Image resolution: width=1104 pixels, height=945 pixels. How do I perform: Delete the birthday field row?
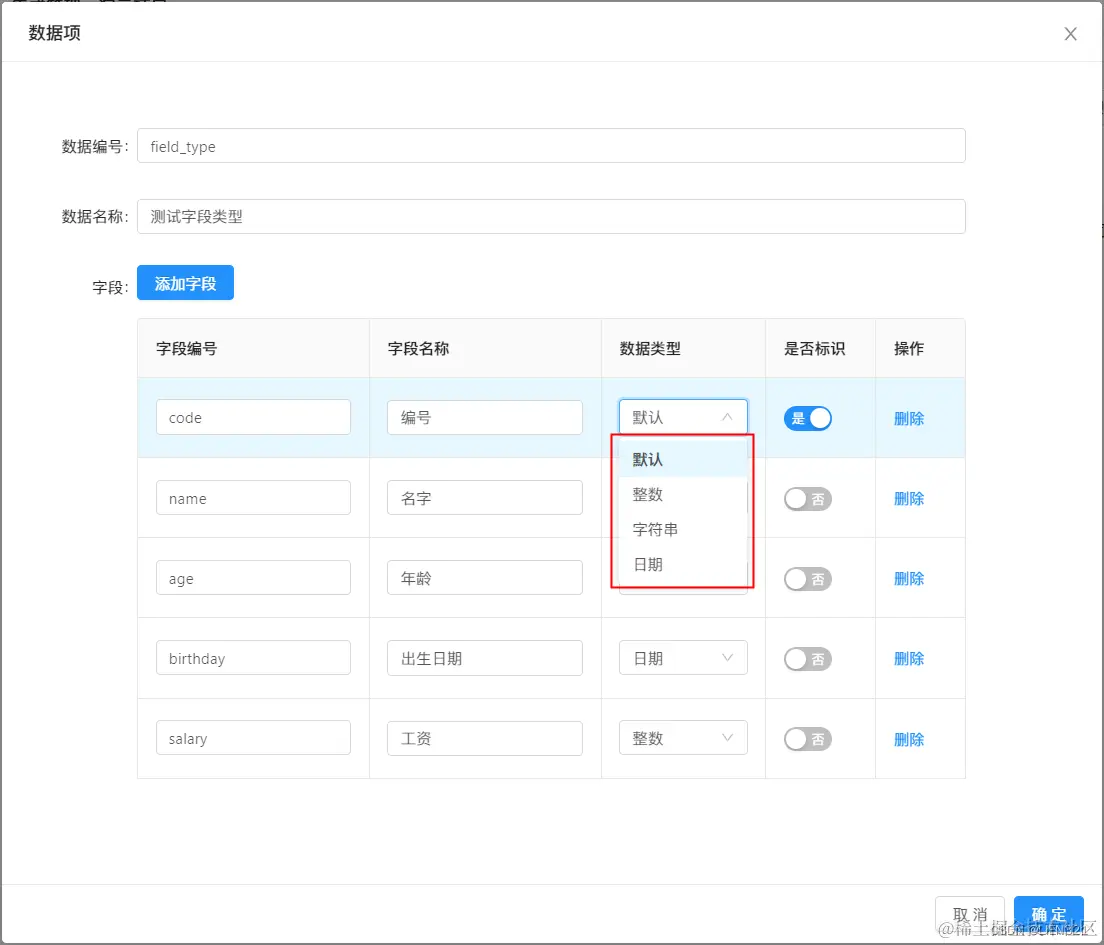908,658
